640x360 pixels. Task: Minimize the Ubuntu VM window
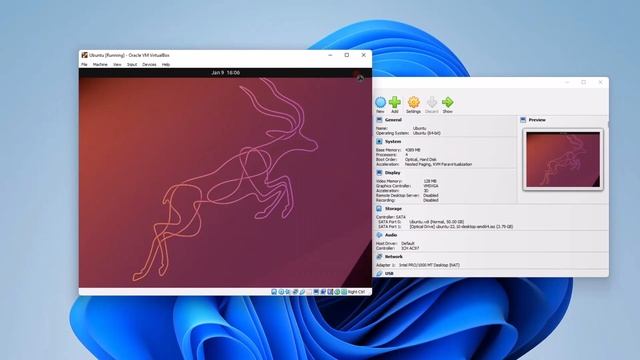pos(330,55)
